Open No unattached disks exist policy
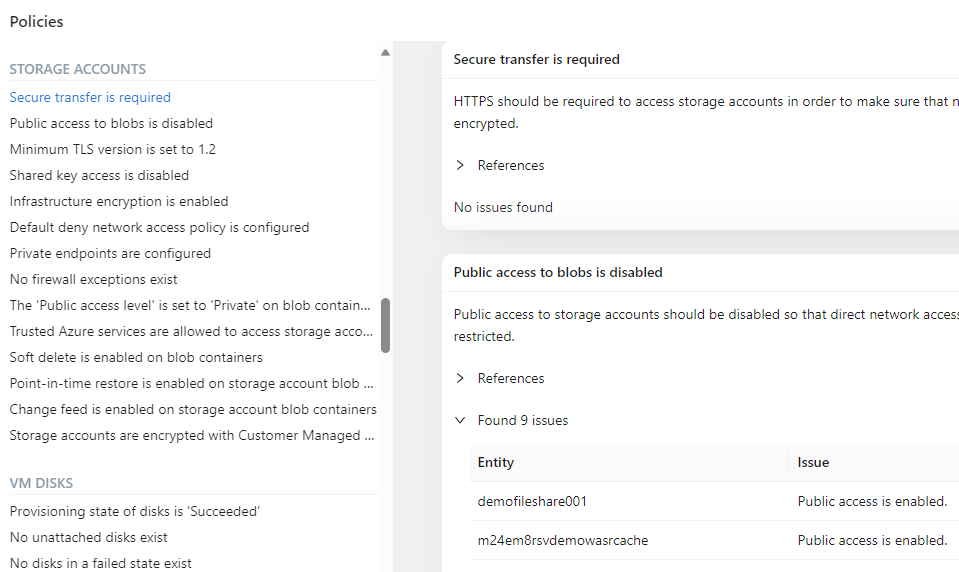The height and width of the screenshot is (572, 959). click(87, 537)
